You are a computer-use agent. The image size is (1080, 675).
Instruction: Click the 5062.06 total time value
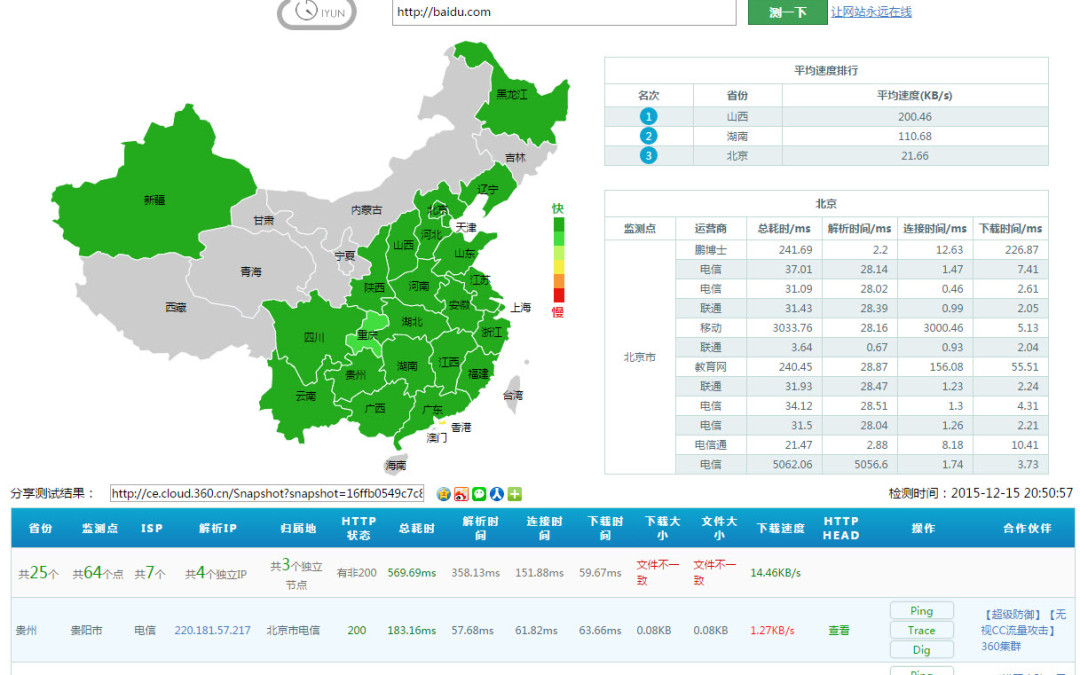coord(792,464)
